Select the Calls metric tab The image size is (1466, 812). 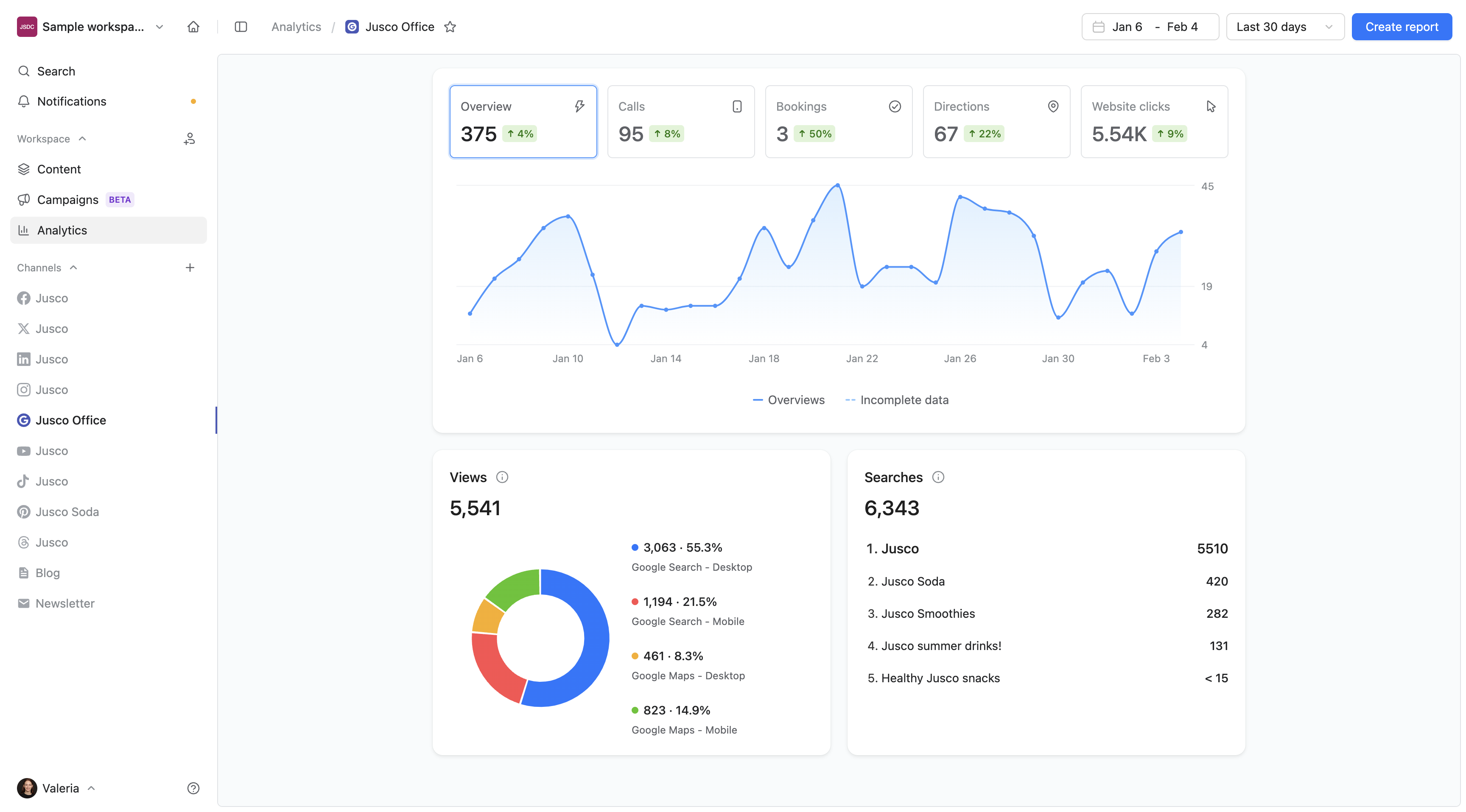681,121
